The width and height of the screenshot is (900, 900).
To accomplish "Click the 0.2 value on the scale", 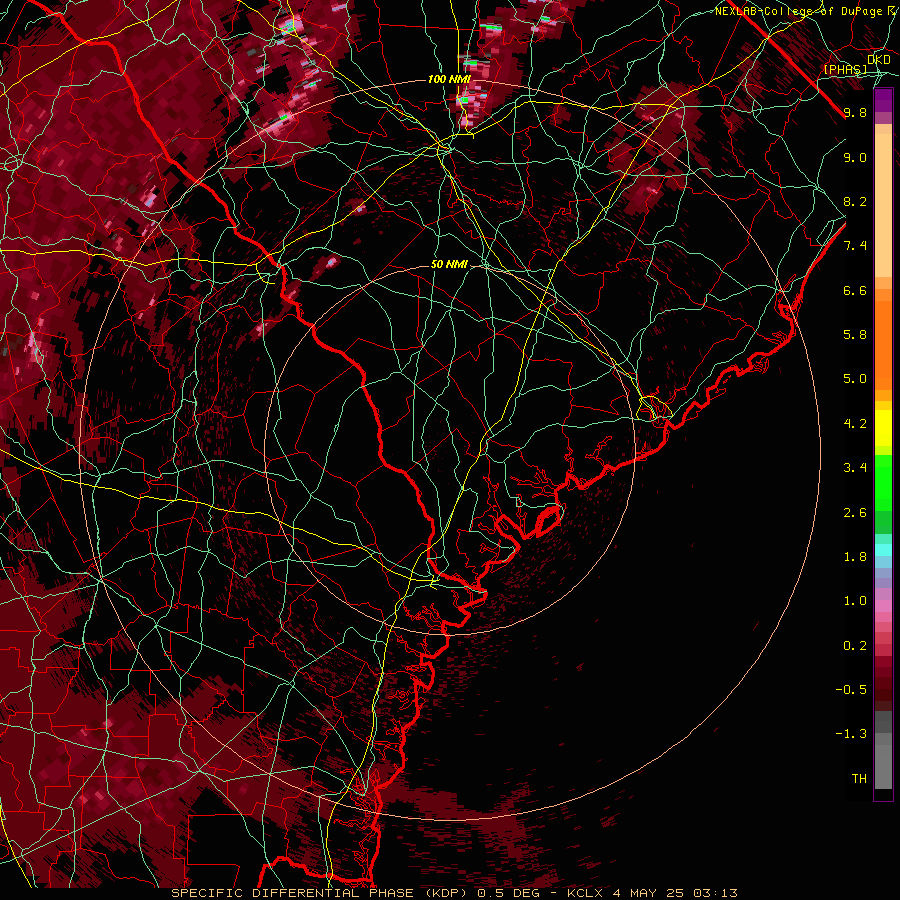I will [x=855, y=646].
